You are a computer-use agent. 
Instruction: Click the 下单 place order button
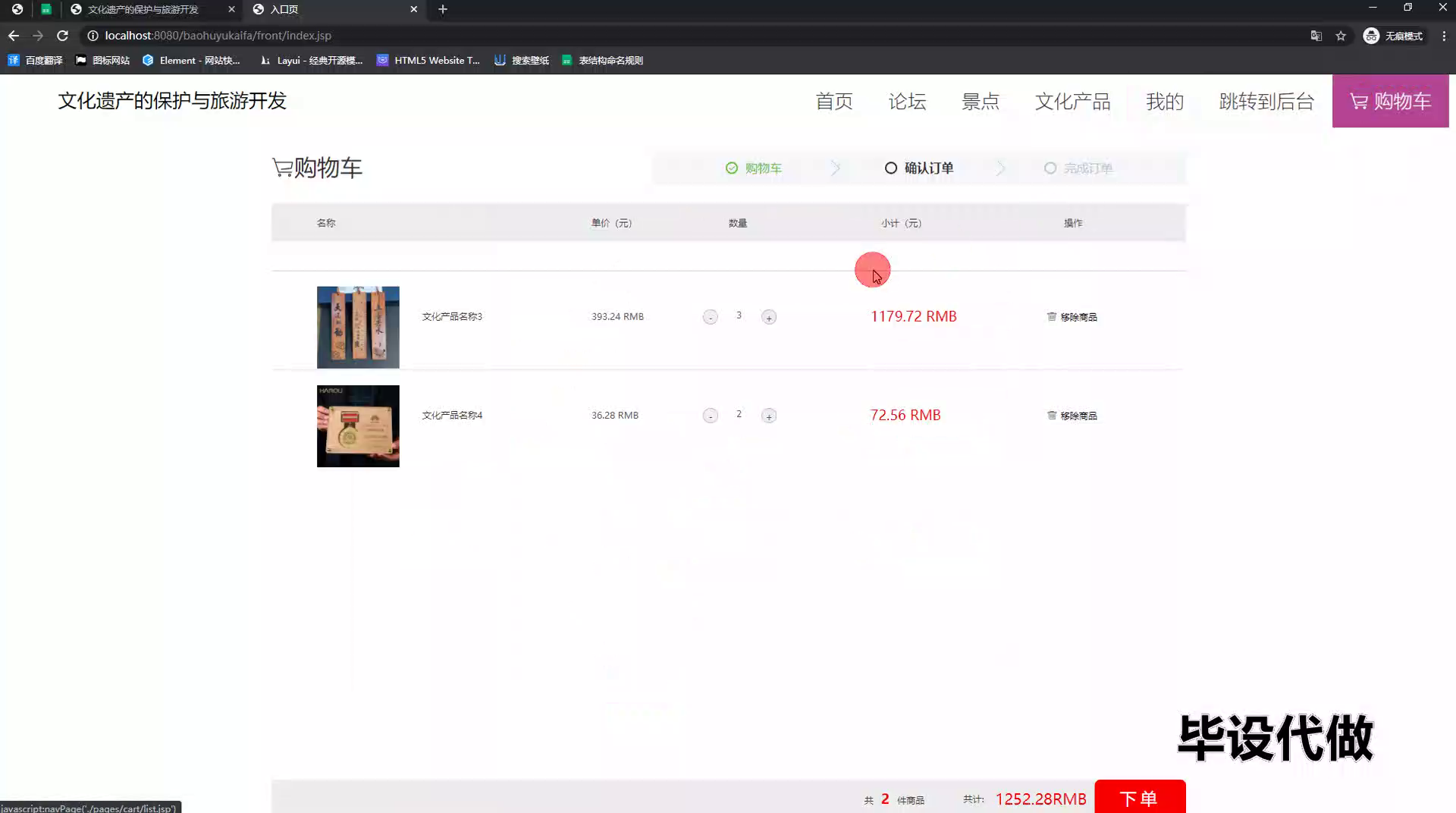pos(1140,797)
